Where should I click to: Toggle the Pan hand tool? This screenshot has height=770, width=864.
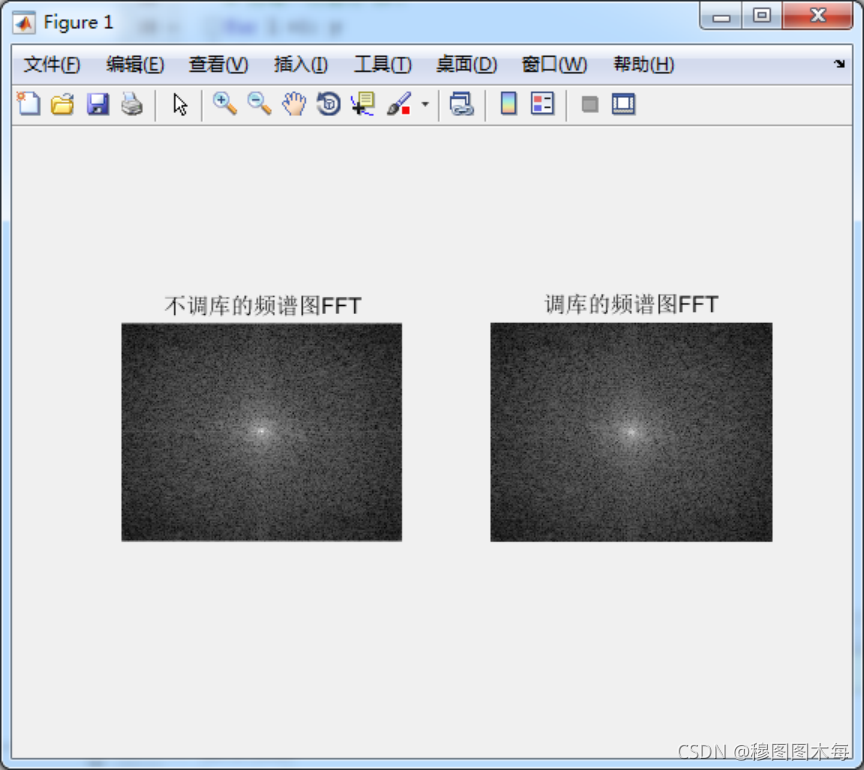pos(293,103)
